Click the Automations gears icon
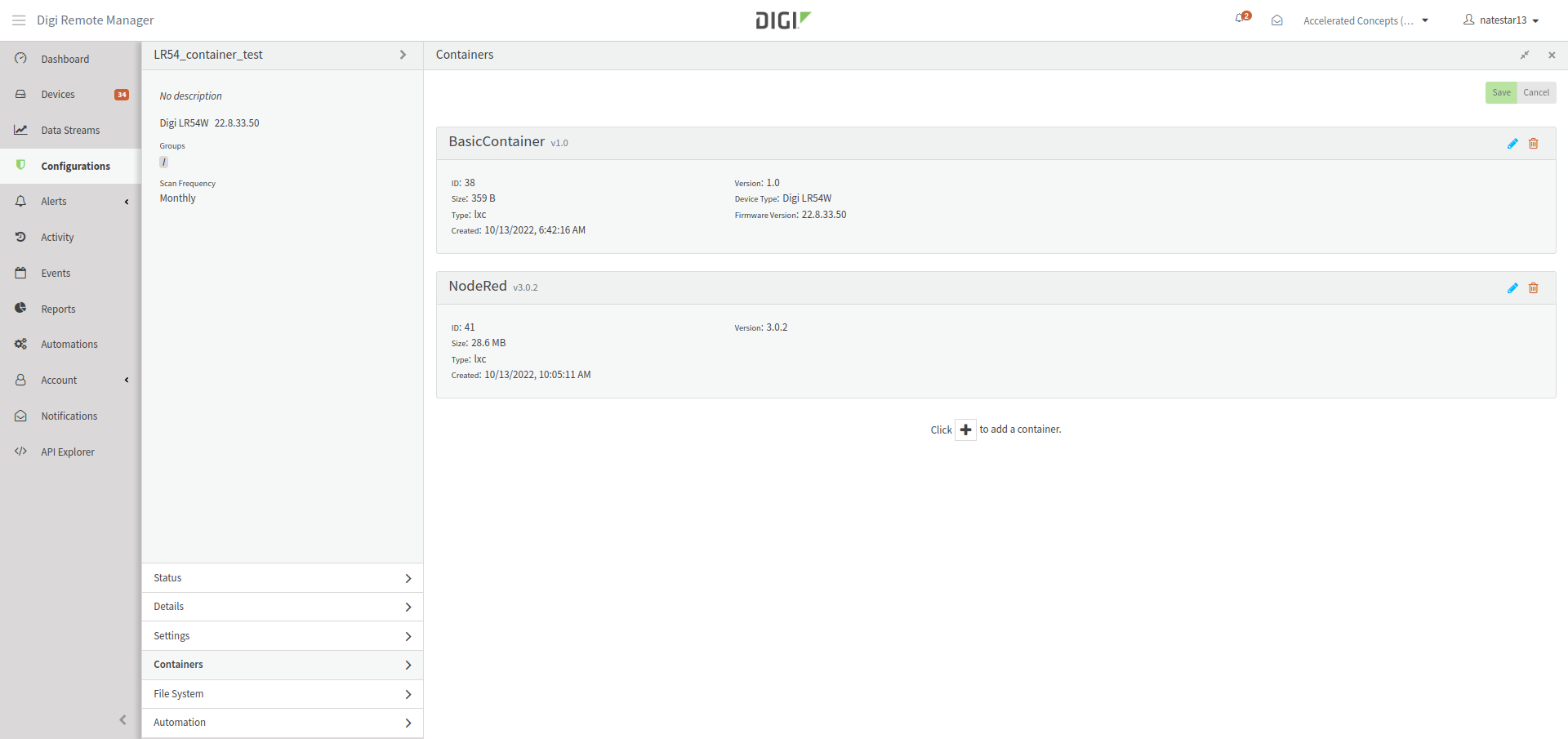This screenshot has width=1568, height=739. (21, 344)
